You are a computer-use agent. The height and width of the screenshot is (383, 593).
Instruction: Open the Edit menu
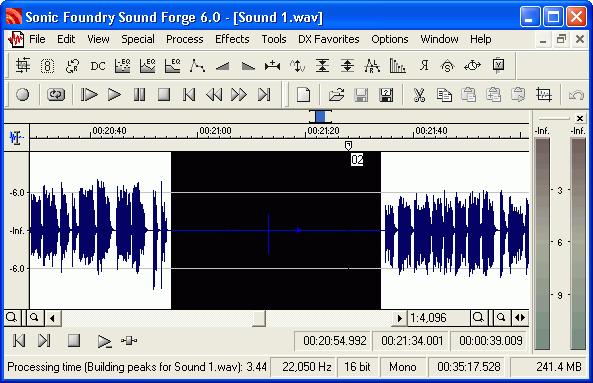[66, 39]
